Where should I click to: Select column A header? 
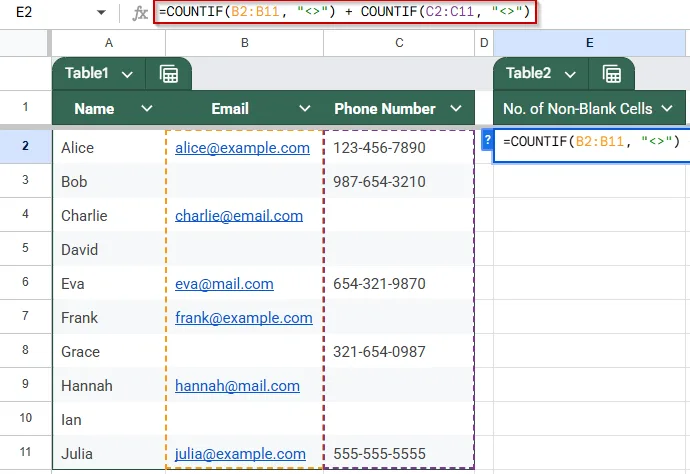(x=109, y=43)
